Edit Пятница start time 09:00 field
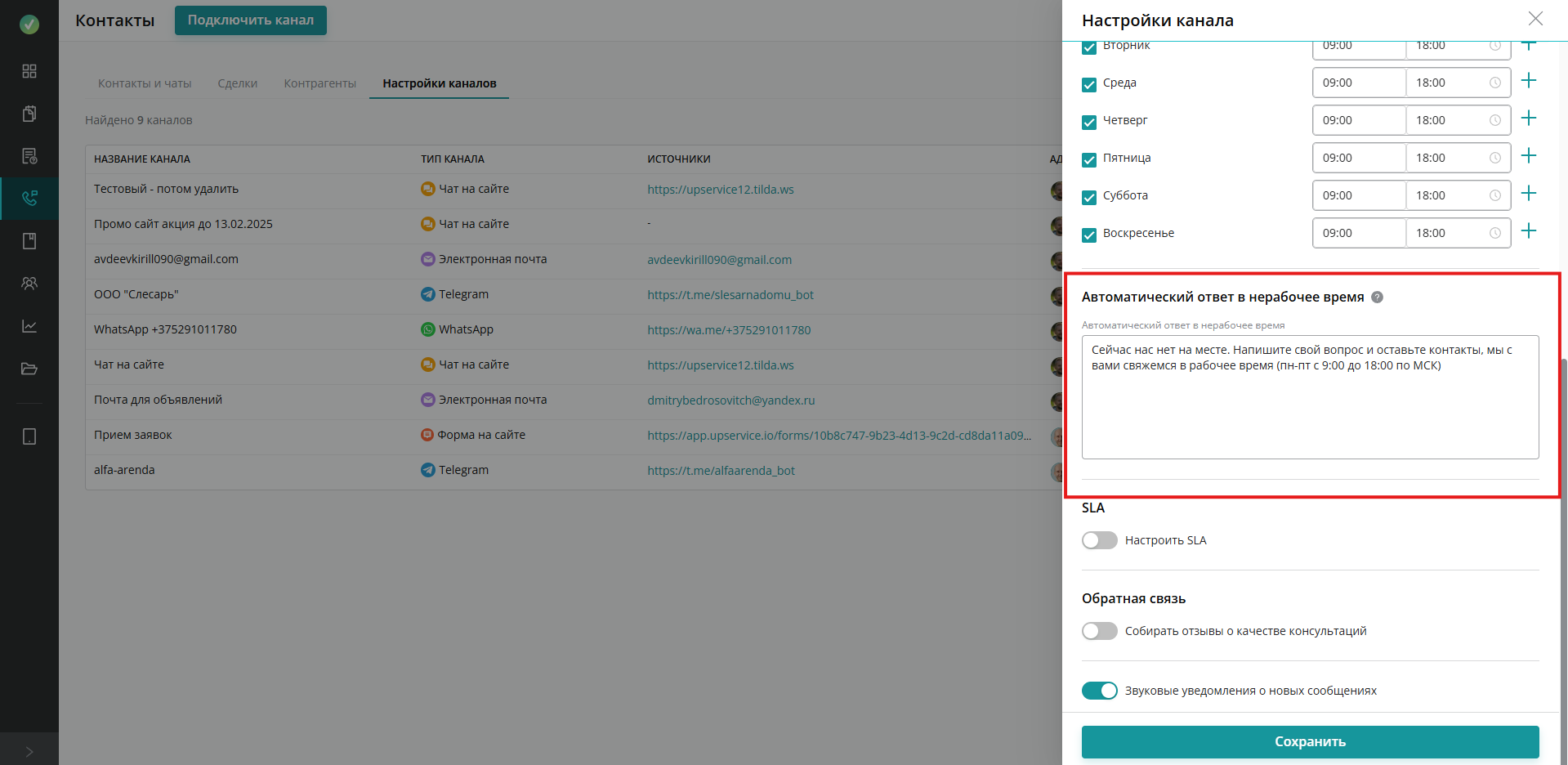Image resolution: width=1568 pixels, height=765 pixels. [1359, 158]
